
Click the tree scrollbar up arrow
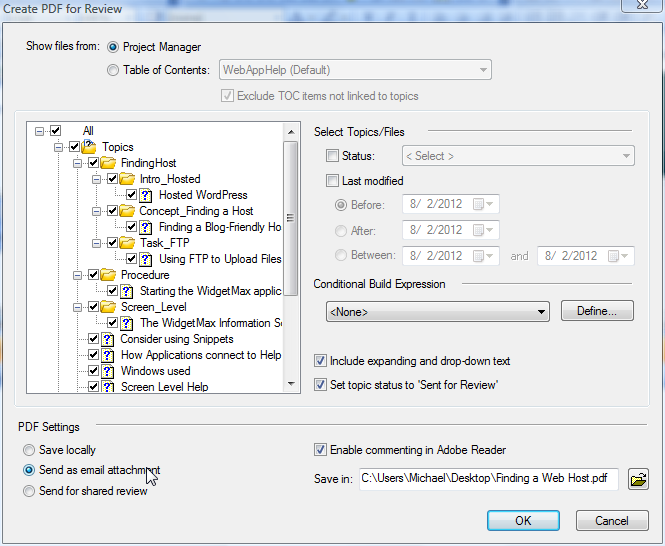291,132
